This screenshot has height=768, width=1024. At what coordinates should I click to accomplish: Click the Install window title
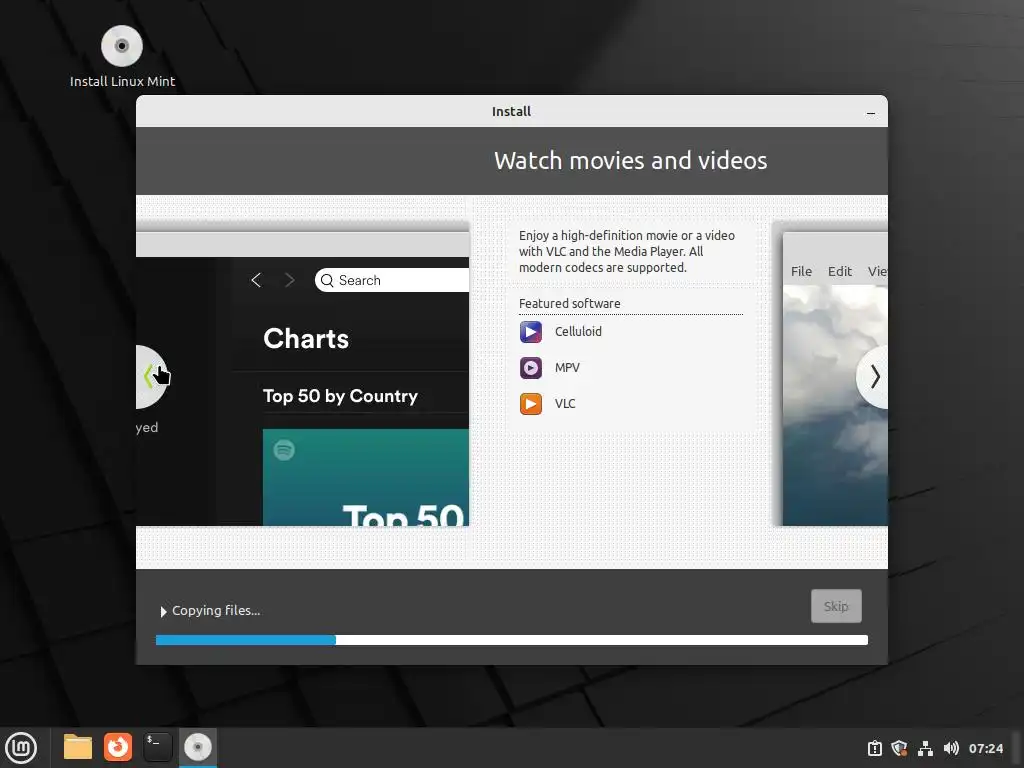511,112
